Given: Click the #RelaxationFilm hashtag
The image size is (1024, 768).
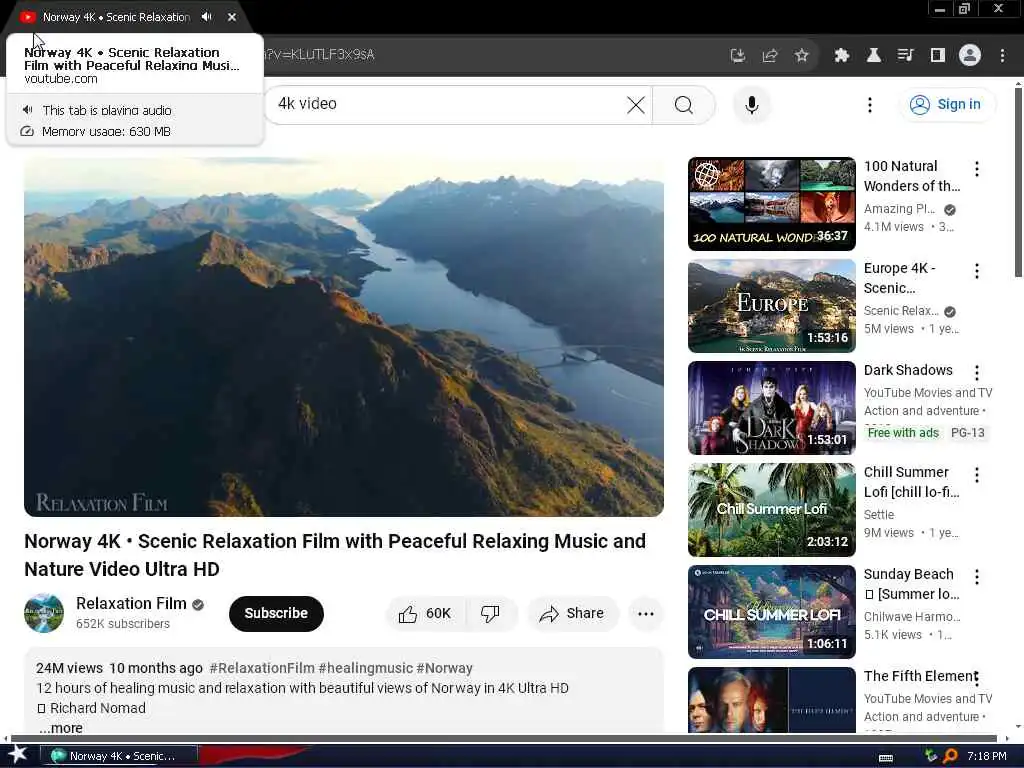Looking at the screenshot, I should pyautogui.click(x=262, y=668).
